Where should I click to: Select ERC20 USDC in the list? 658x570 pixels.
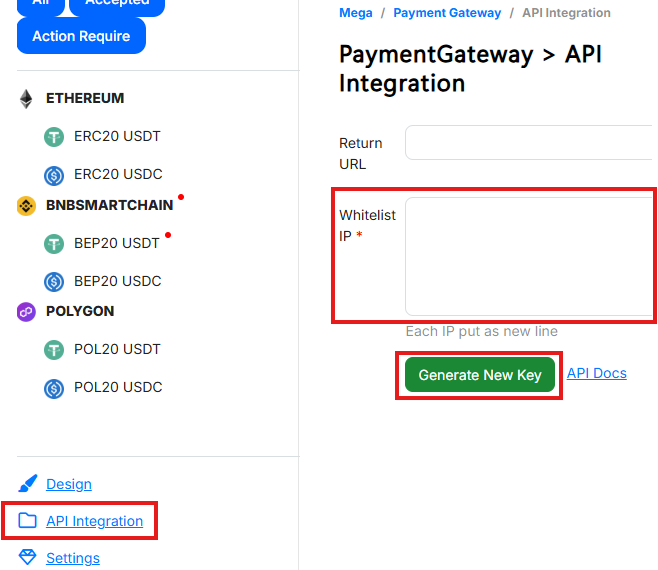118,174
